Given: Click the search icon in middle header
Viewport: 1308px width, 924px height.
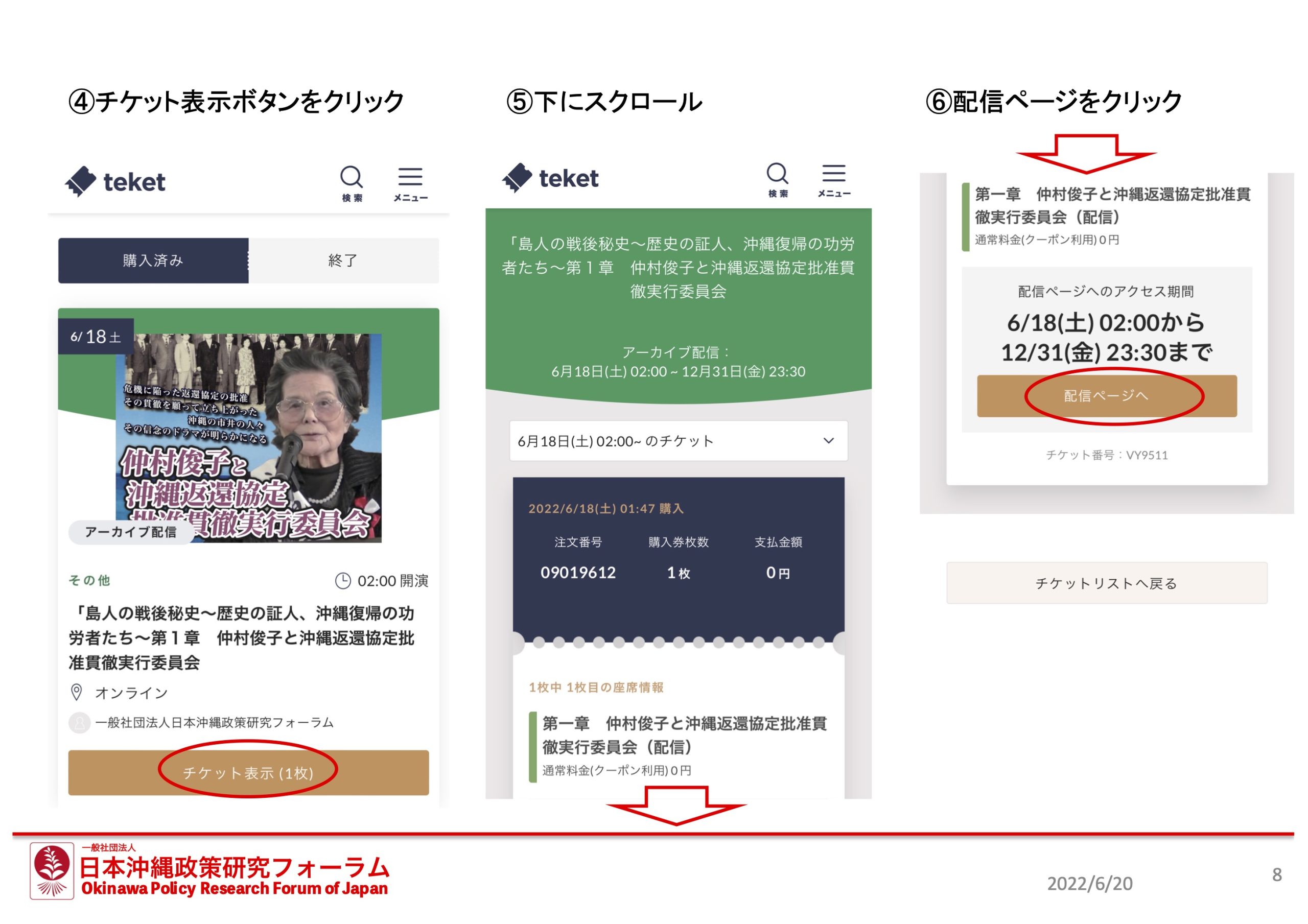Looking at the screenshot, I should tap(778, 174).
